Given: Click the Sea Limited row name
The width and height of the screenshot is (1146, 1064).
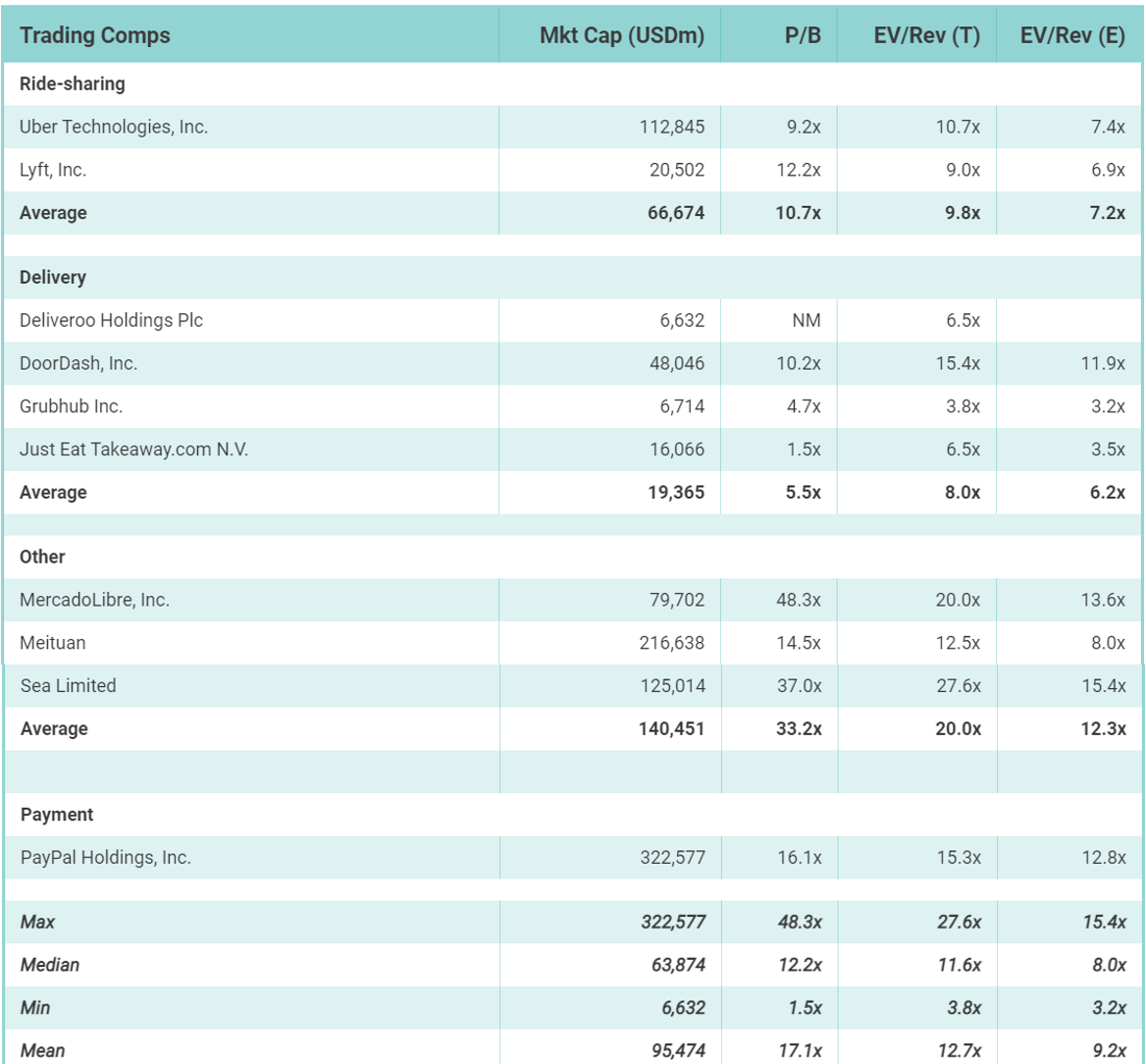Looking at the screenshot, I should coord(68,686).
